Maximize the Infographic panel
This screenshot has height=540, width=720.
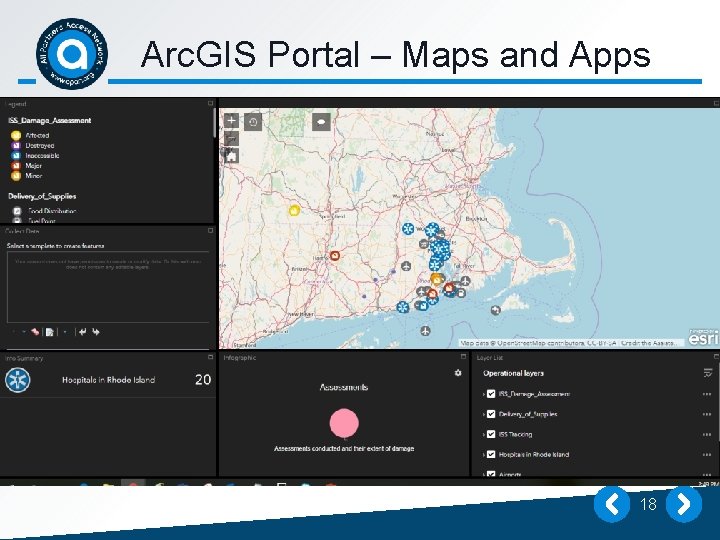tap(463, 357)
